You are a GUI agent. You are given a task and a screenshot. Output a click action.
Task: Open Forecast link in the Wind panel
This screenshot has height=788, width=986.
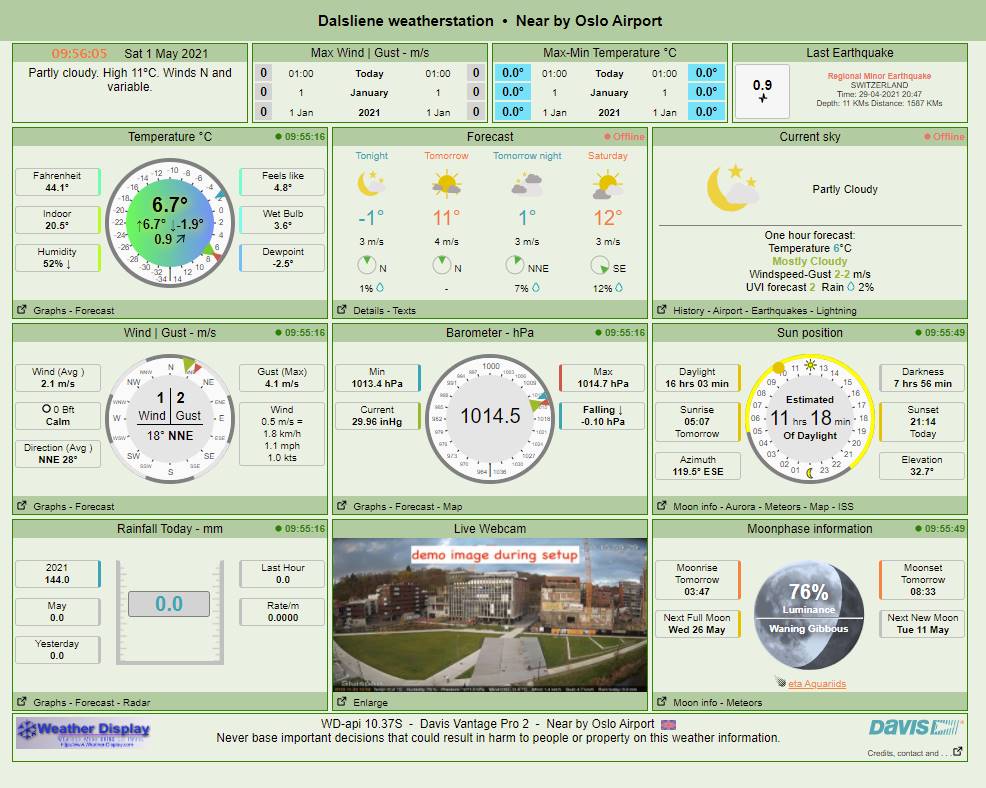(95, 507)
